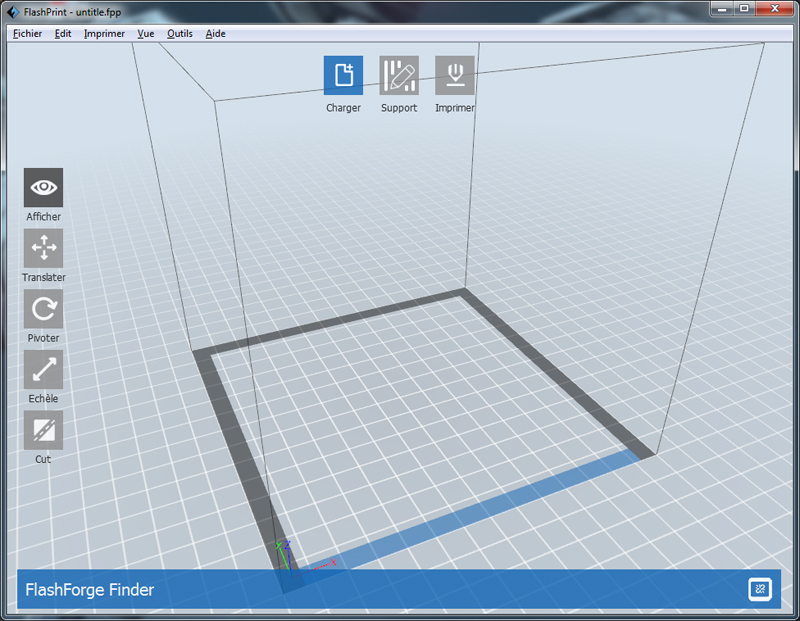The height and width of the screenshot is (621, 800).
Task: Select the Pivoter rotate tool
Action: 43,309
